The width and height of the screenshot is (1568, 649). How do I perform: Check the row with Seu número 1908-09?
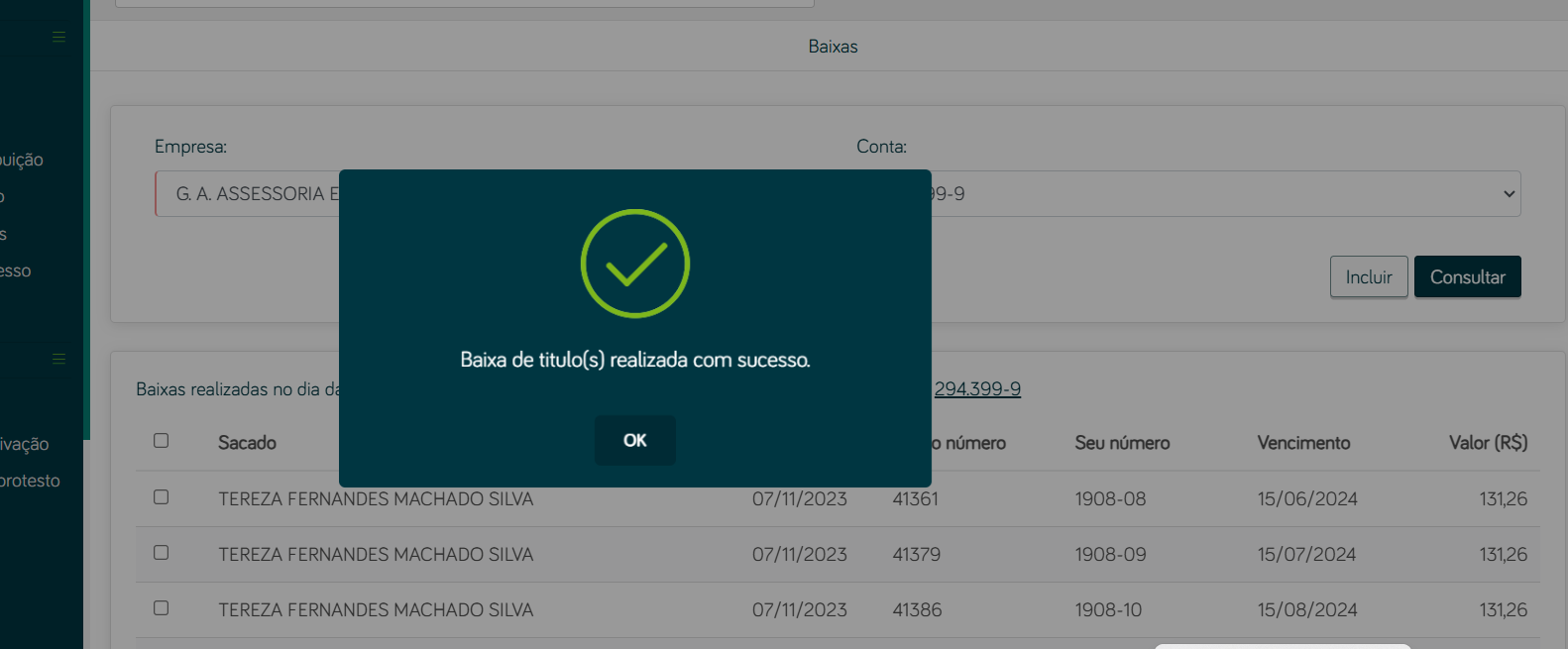click(162, 553)
